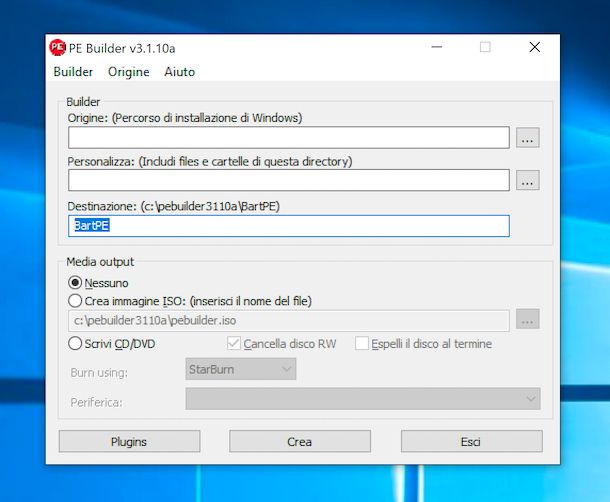
Task: Minimize the PE Builder window
Action: point(437,47)
